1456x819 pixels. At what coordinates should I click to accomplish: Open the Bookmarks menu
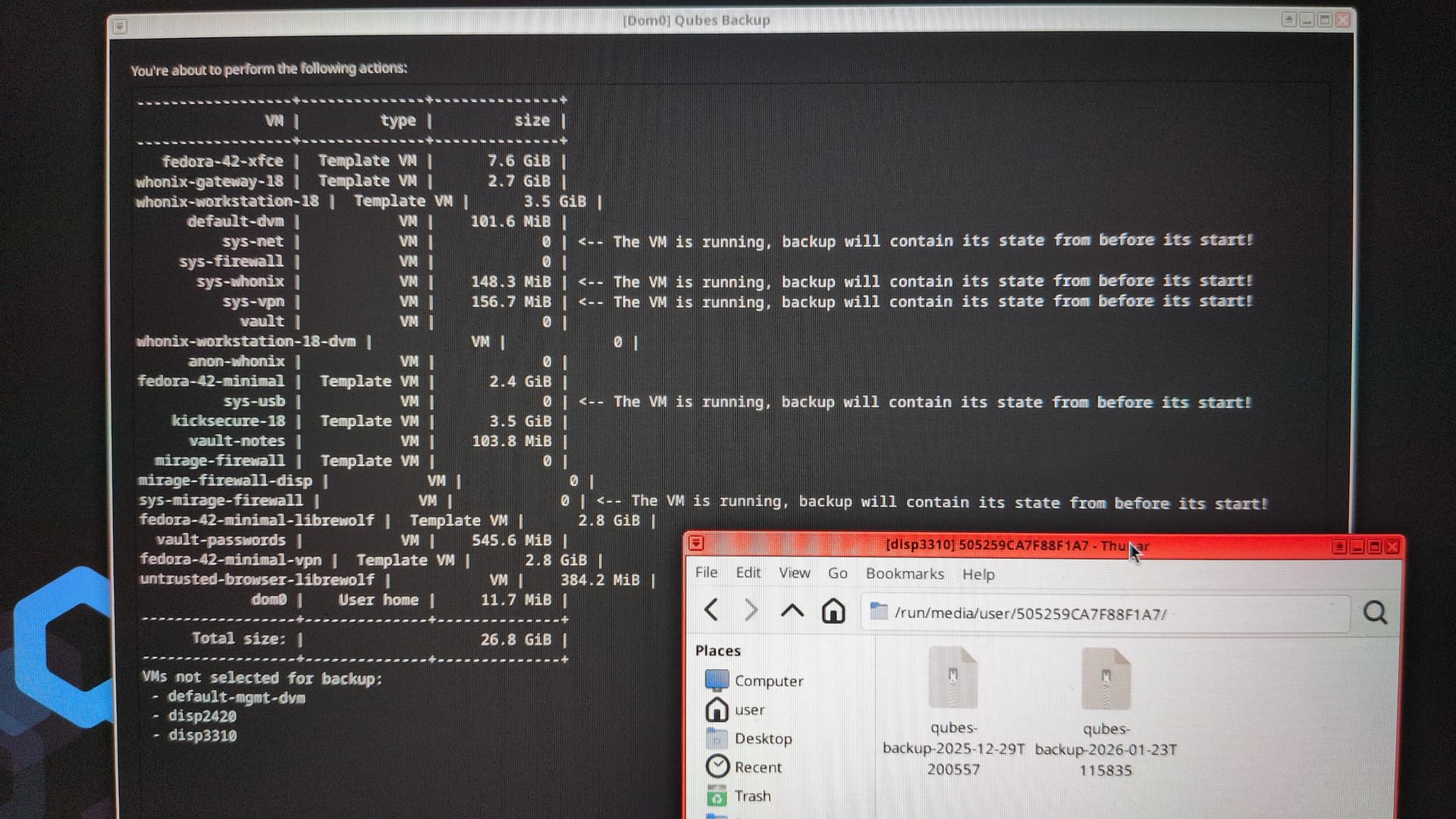(x=905, y=574)
